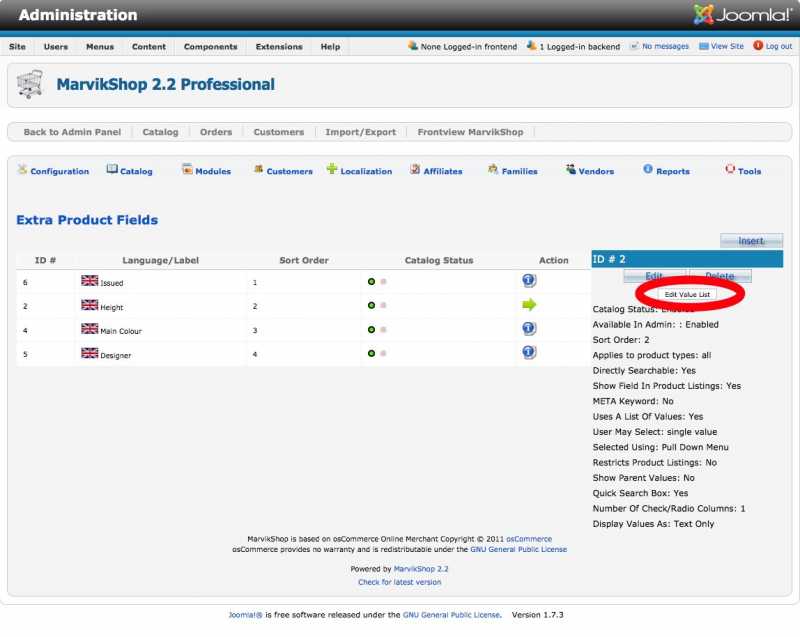Select the Designer row label

pos(115,355)
